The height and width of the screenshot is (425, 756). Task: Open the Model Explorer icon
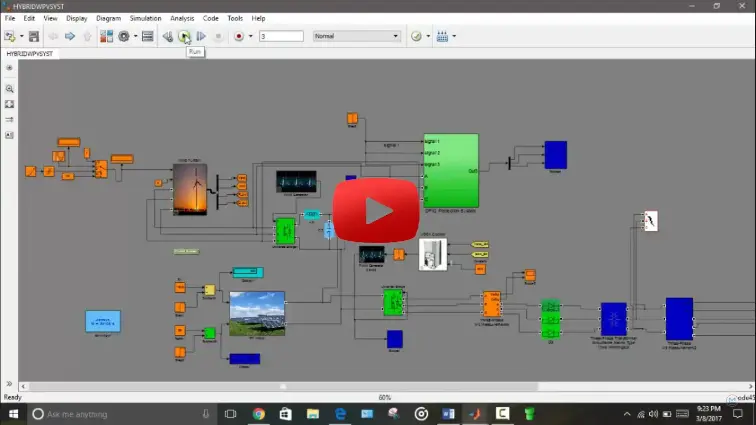(147, 36)
